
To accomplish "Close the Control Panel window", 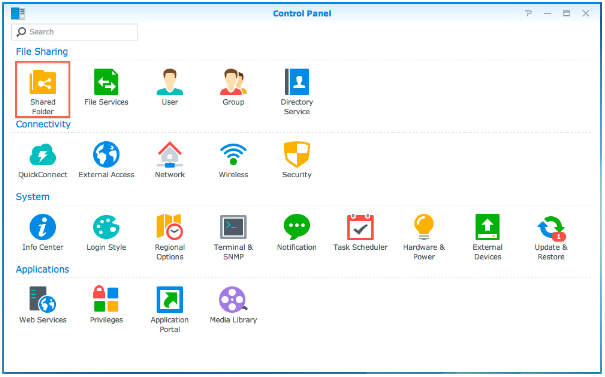I will 586,14.
